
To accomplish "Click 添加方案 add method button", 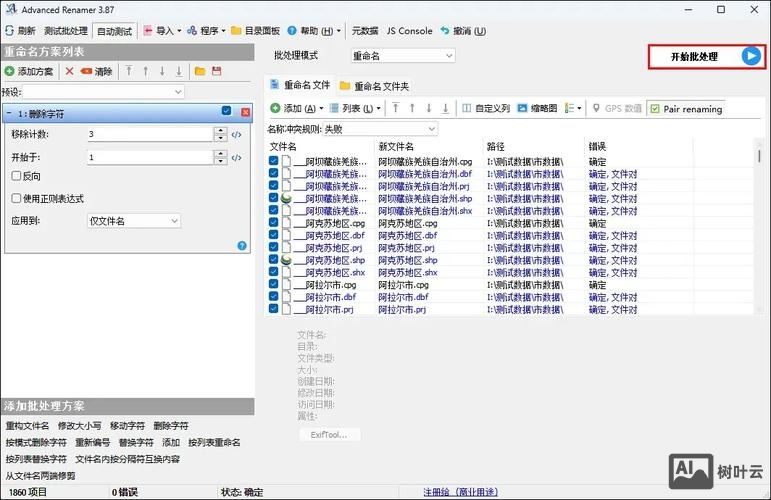I will pos(29,71).
